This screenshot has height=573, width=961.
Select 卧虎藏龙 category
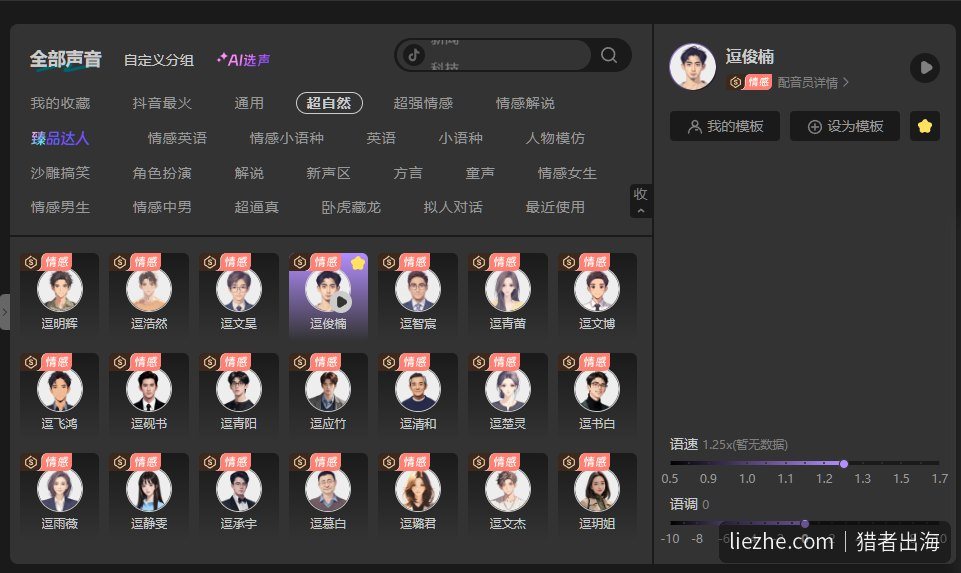351,207
